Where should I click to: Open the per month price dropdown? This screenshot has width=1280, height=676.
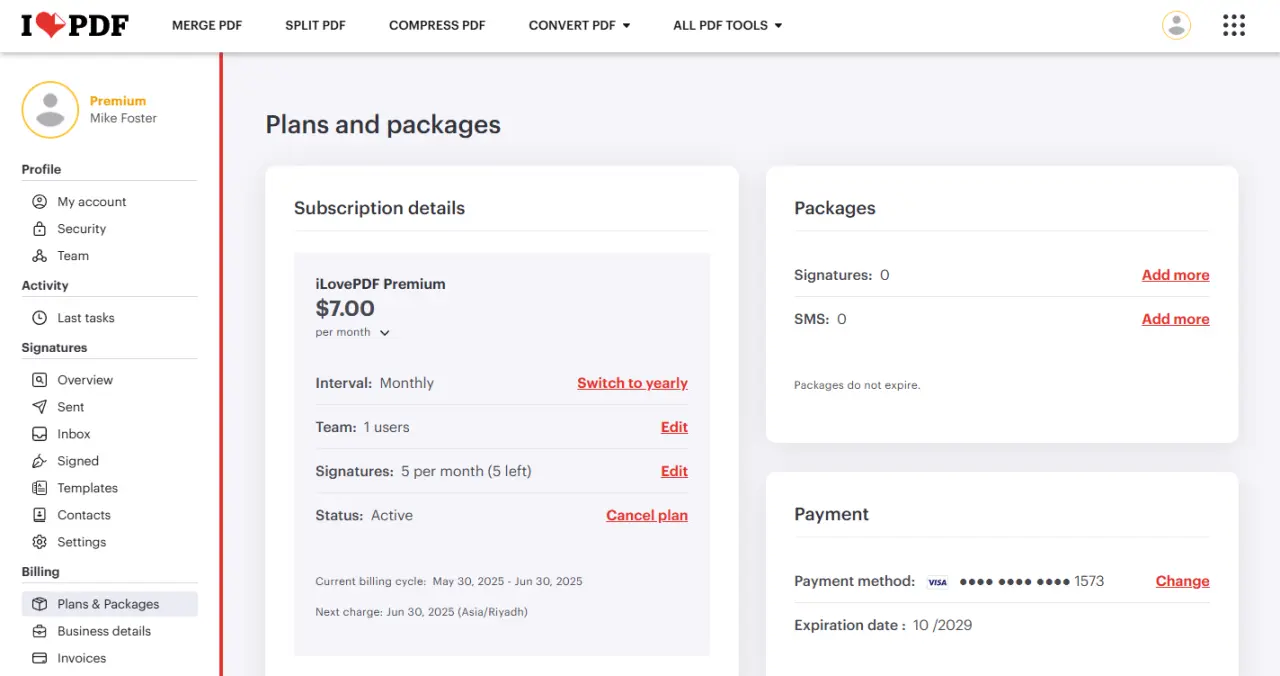pos(352,332)
